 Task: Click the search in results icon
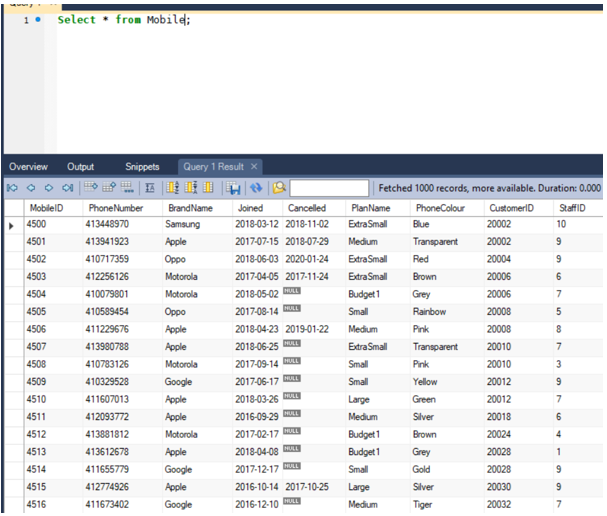279,188
